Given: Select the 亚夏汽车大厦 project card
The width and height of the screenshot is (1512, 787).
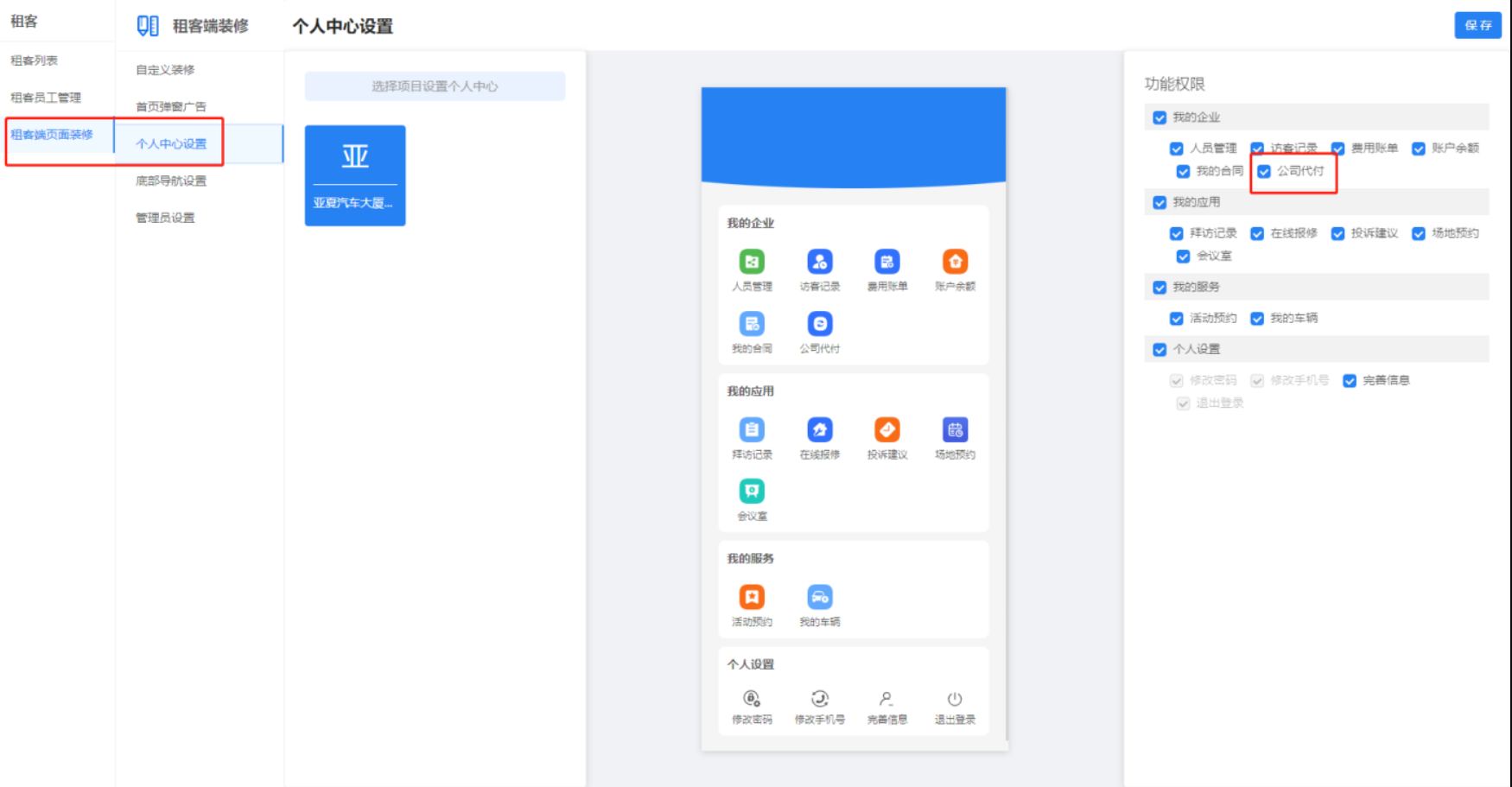Looking at the screenshot, I should (355, 175).
